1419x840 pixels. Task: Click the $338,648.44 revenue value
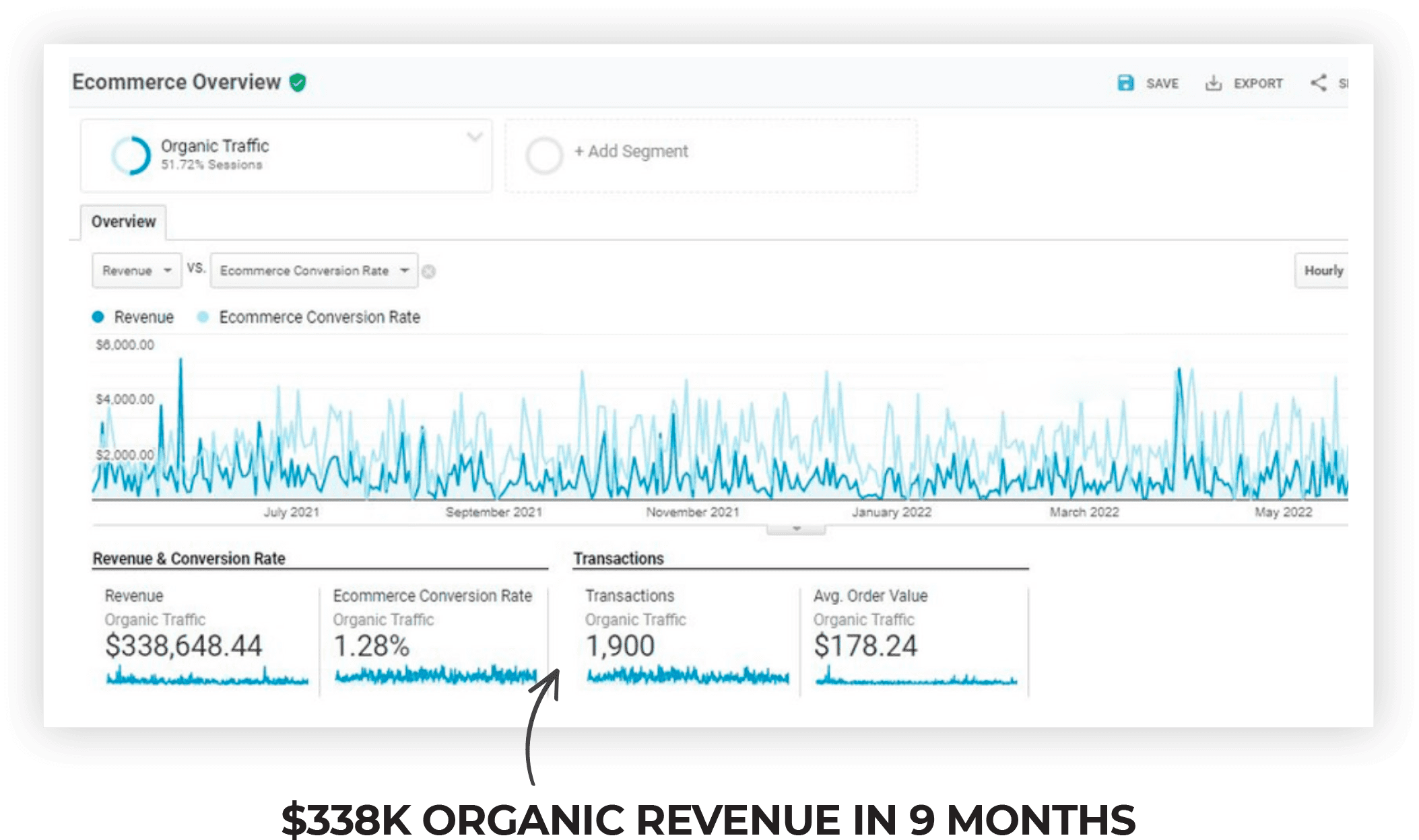click(x=183, y=645)
